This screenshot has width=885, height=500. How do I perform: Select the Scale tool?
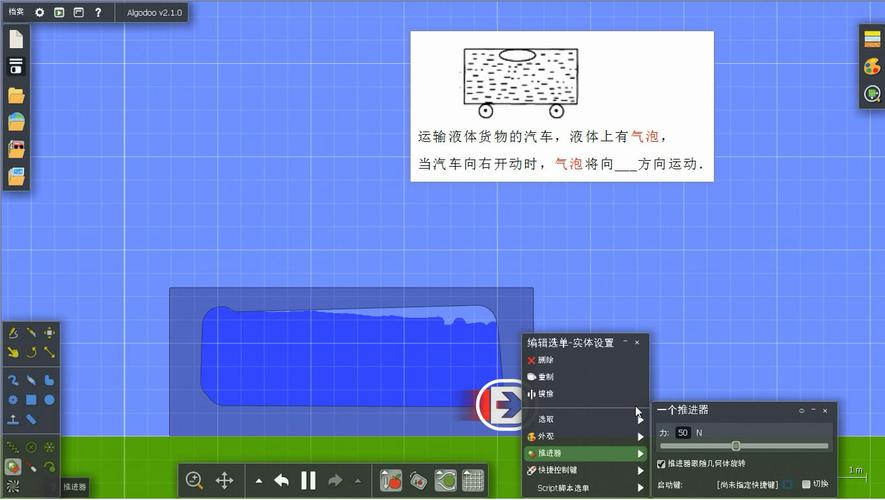click(x=50, y=353)
